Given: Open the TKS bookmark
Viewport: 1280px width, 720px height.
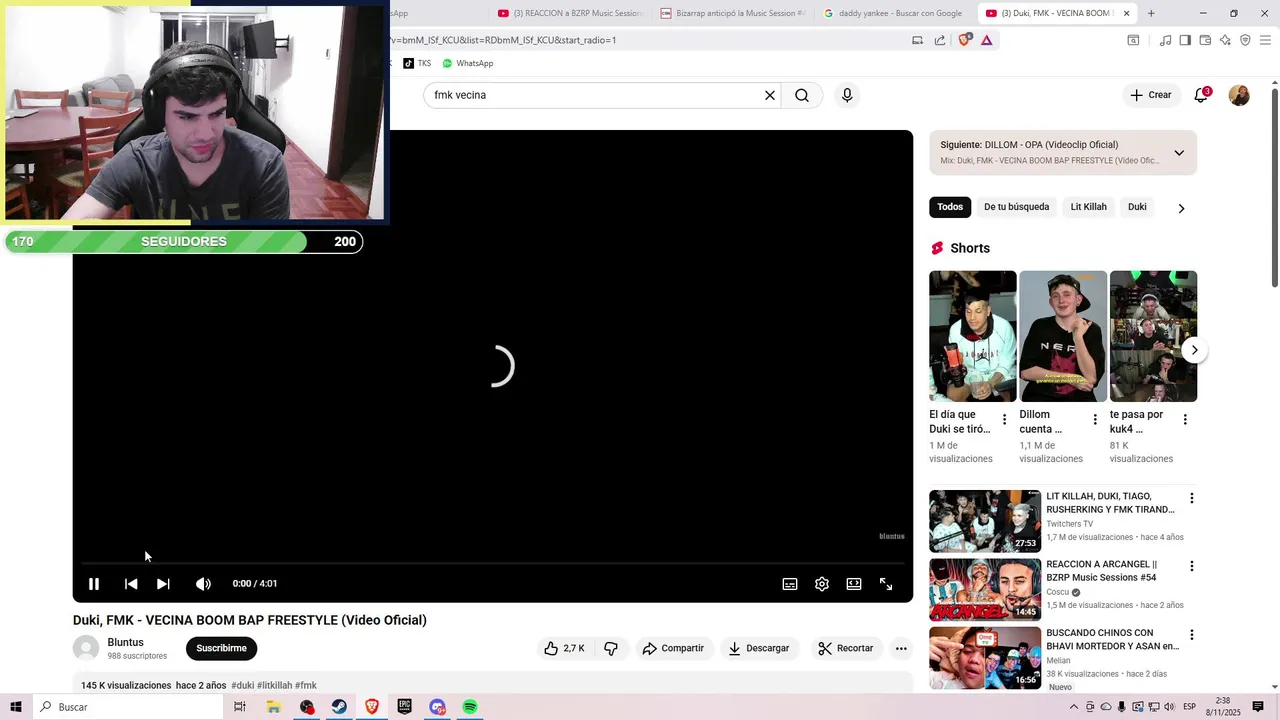Looking at the screenshot, I should (417, 63).
